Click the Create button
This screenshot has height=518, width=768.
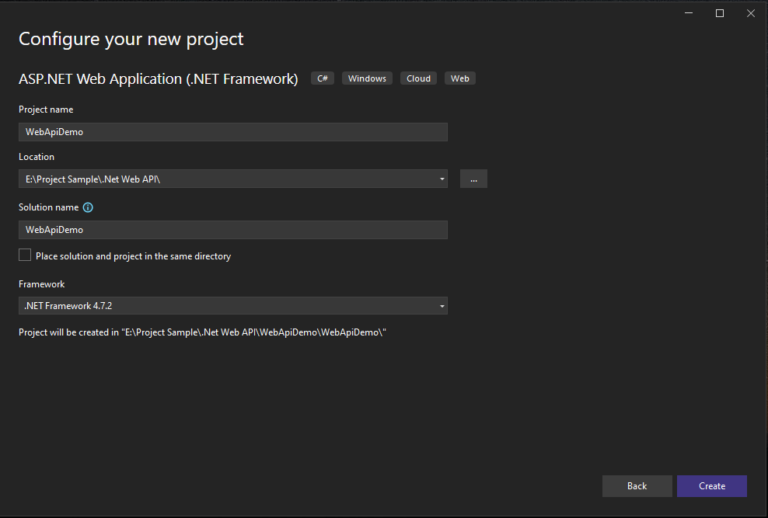click(712, 486)
